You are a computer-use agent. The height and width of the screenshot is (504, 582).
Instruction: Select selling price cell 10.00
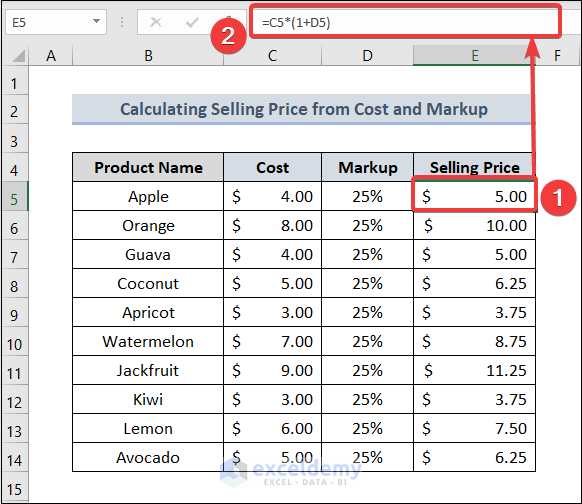click(x=474, y=225)
